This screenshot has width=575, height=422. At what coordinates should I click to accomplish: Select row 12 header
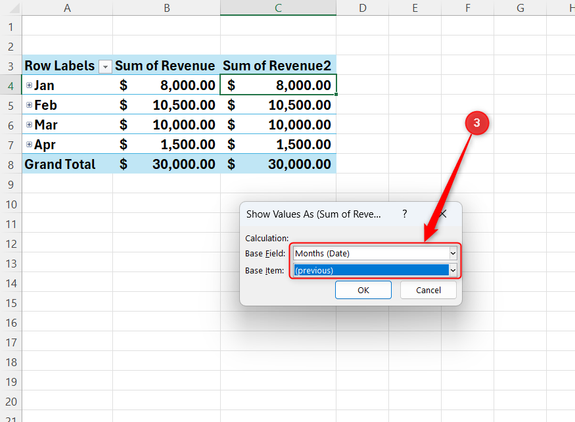[x=11, y=244]
